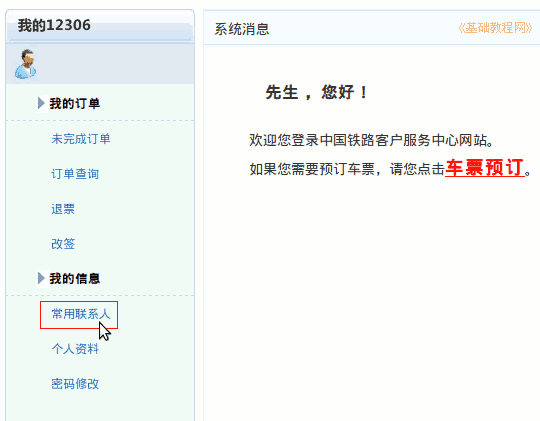The height and width of the screenshot is (421, 540).
Task: Expand the 我的订单 triangle arrow
Action: [x=41, y=103]
